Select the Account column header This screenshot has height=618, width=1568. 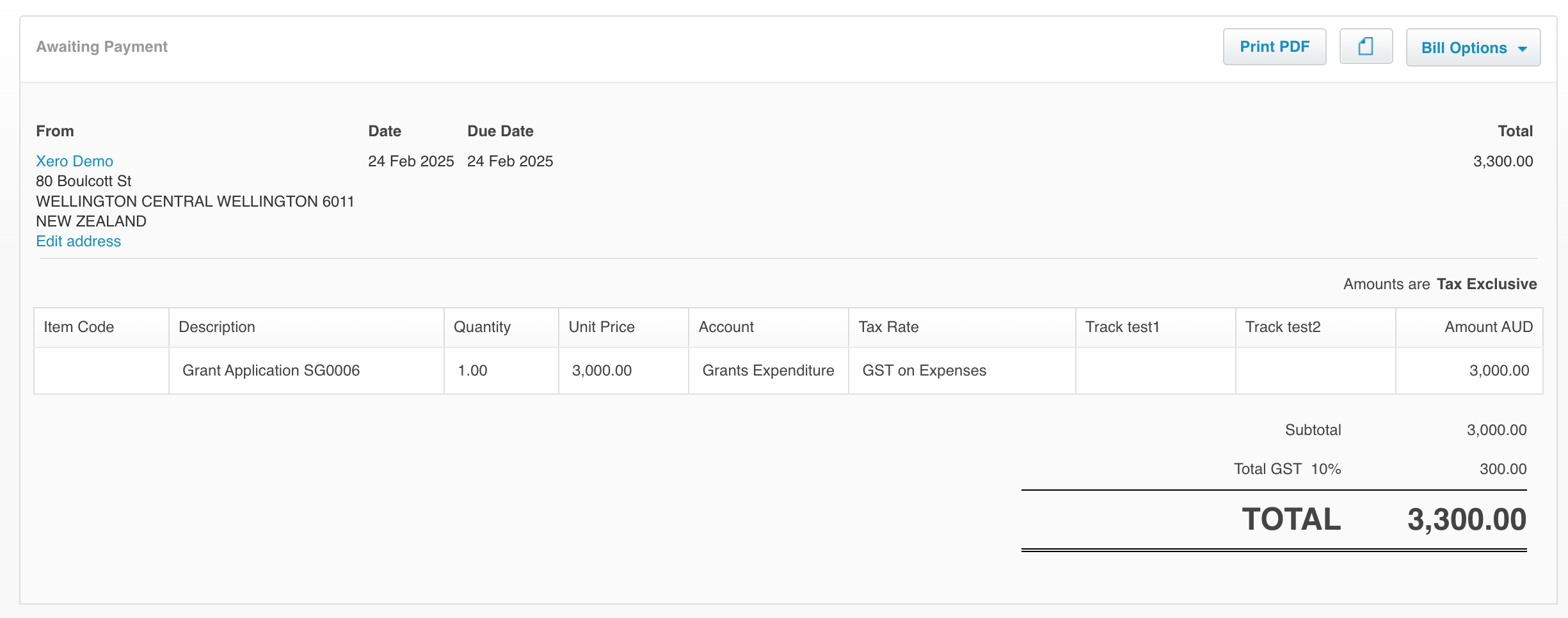point(726,327)
